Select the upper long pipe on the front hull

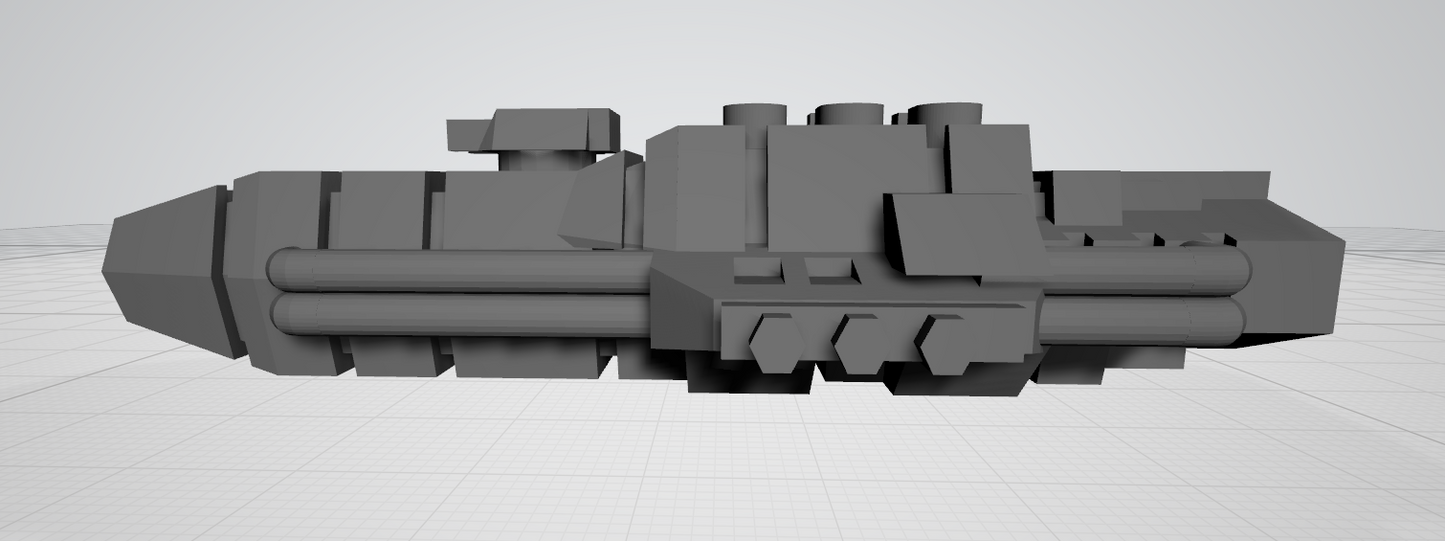coord(460,270)
